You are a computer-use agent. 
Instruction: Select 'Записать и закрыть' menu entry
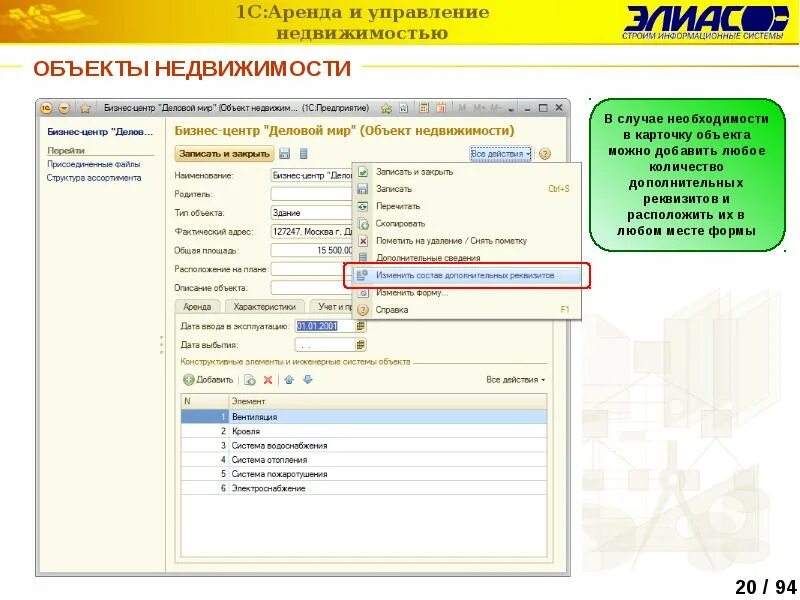(x=467, y=172)
